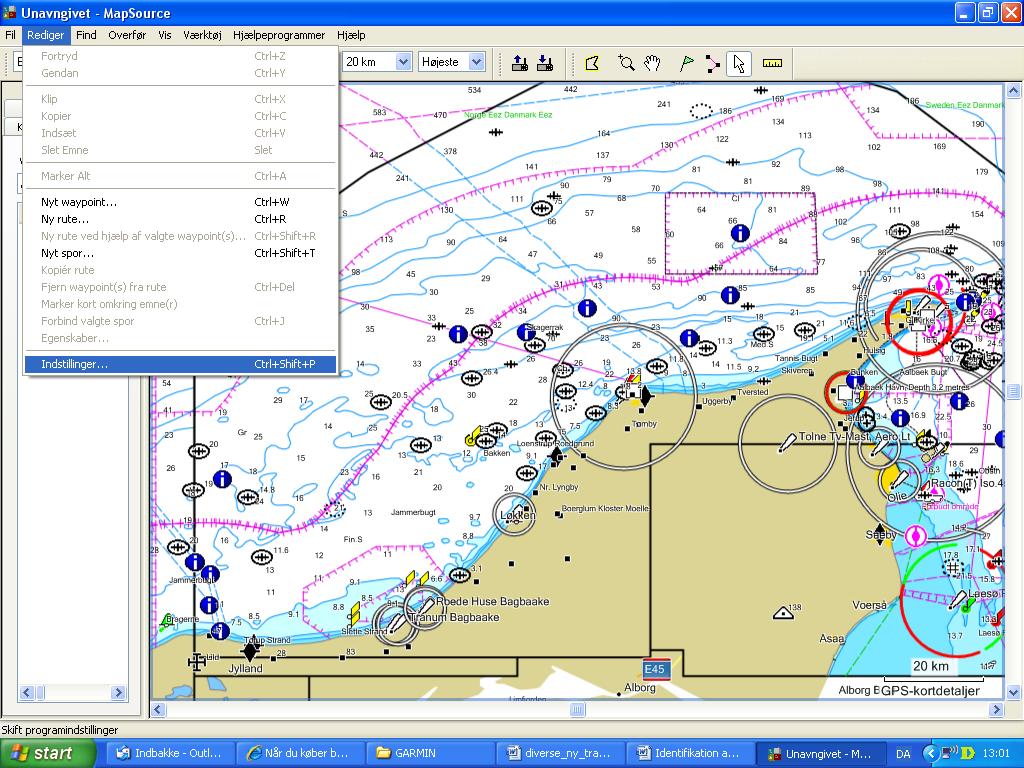The width and height of the screenshot is (1024, 768).
Task: Click the map horizontal scrollbar thumb
Action: tap(577, 709)
